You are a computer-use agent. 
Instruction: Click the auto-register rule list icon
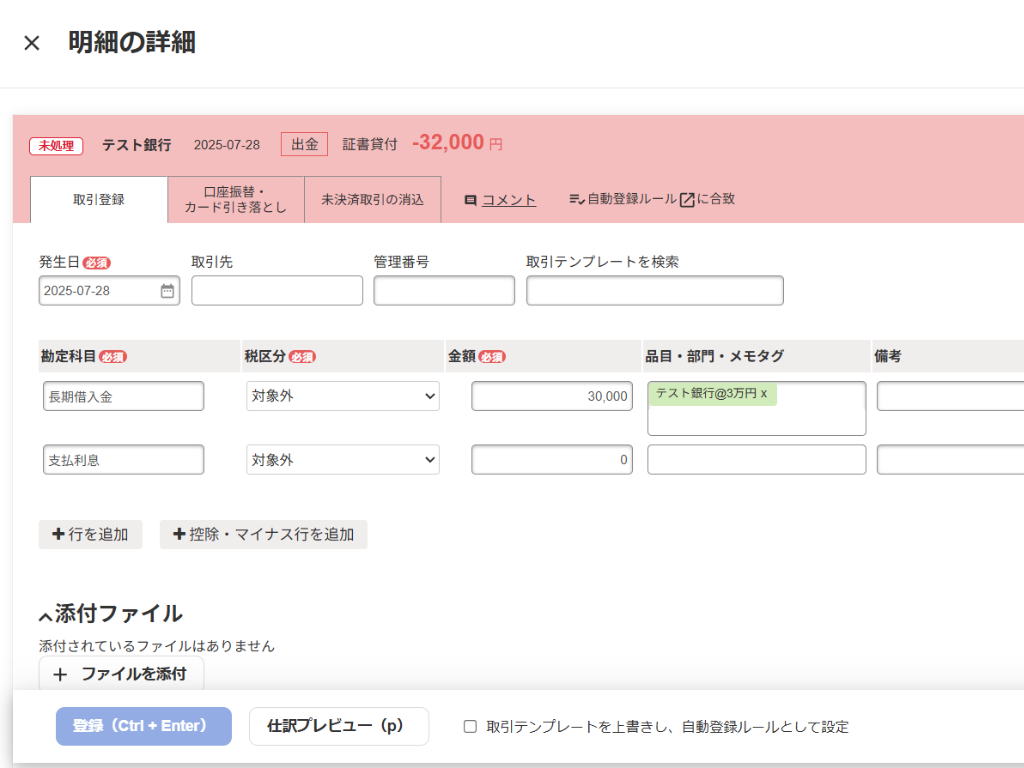click(x=576, y=200)
